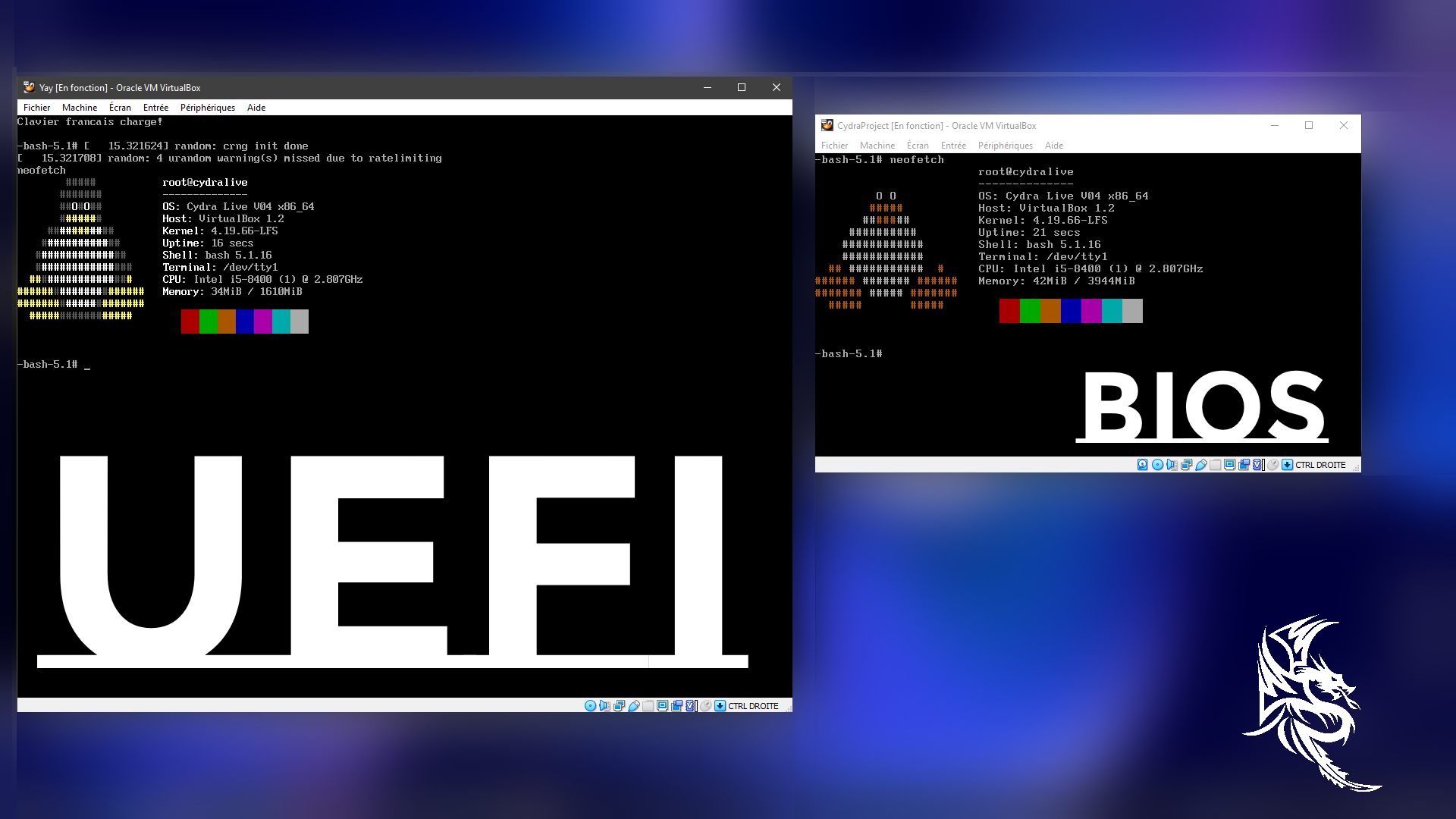Click keyboard capture arrow icon in CydraProject window
Viewport: 1456px width, 819px height.
pyautogui.click(x=1287, y=465)
